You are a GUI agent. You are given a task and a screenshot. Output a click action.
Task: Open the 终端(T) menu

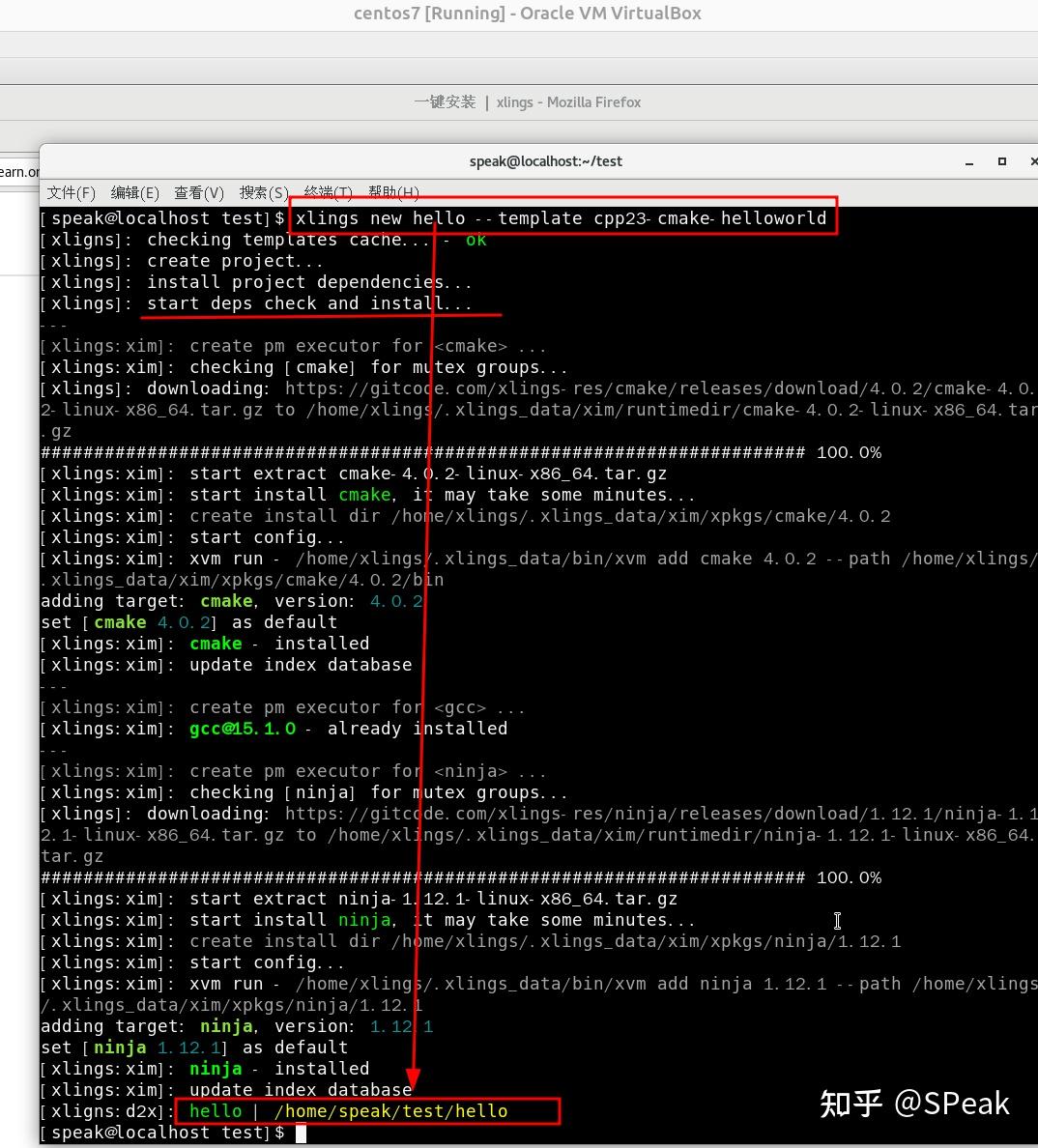pos(328,192)
